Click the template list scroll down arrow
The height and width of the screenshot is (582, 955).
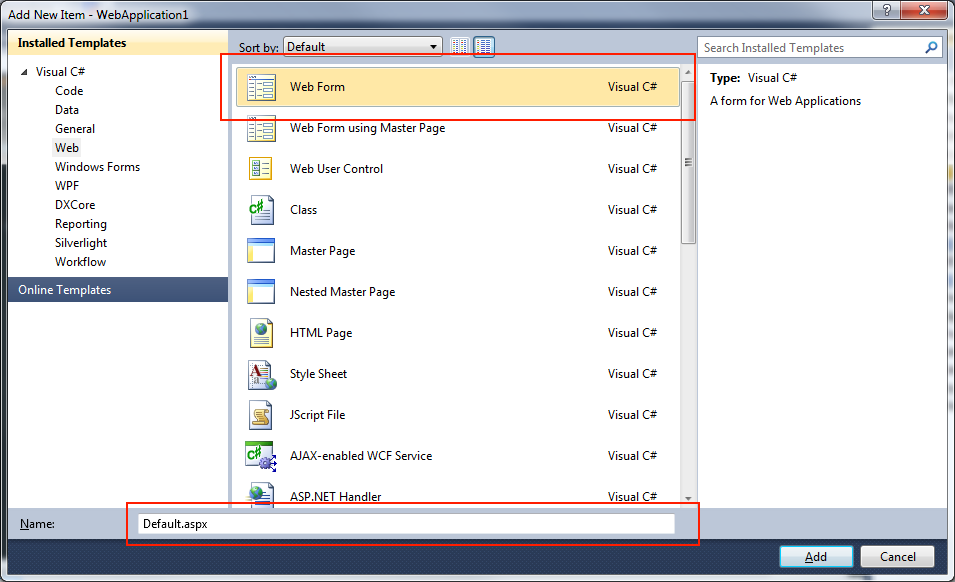pos(688,498)
